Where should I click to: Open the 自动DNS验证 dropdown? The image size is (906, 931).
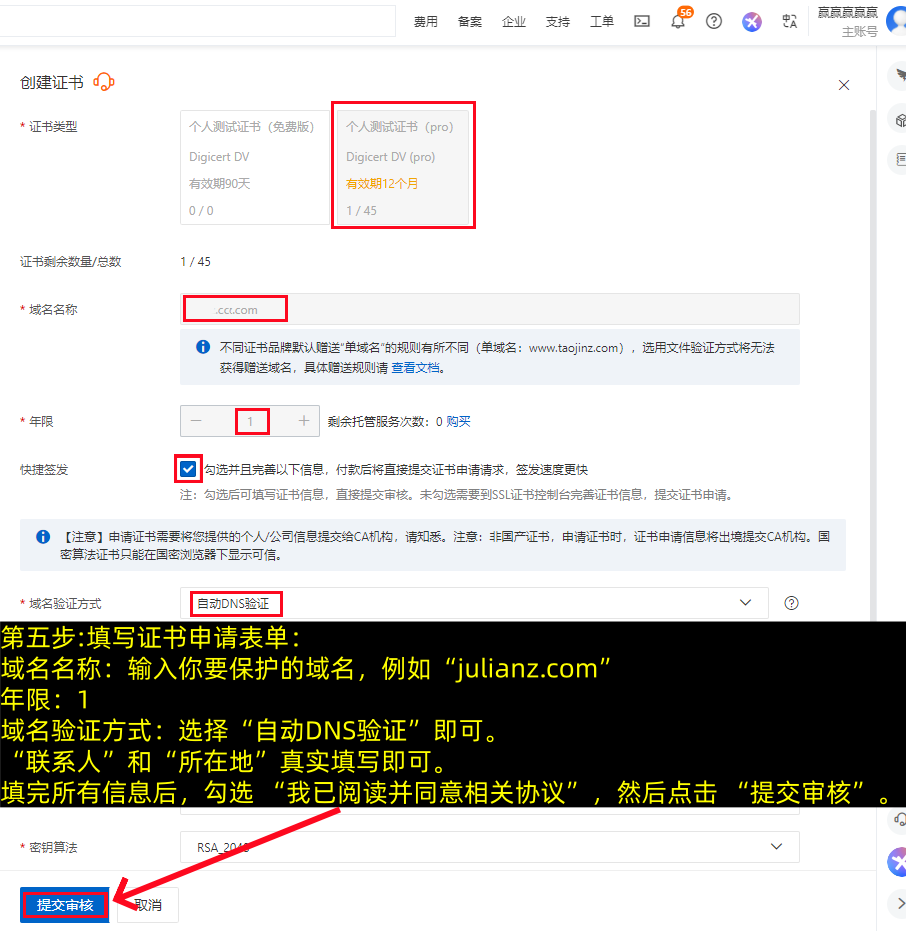point(470,603)
